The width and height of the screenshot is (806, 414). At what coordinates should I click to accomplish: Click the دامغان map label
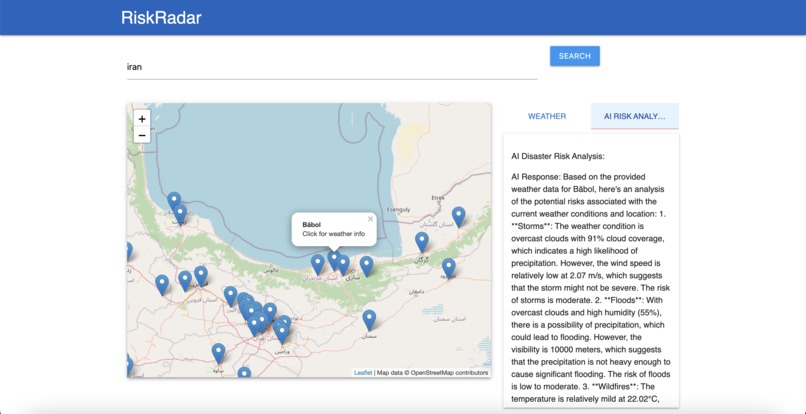click(416, 292)
